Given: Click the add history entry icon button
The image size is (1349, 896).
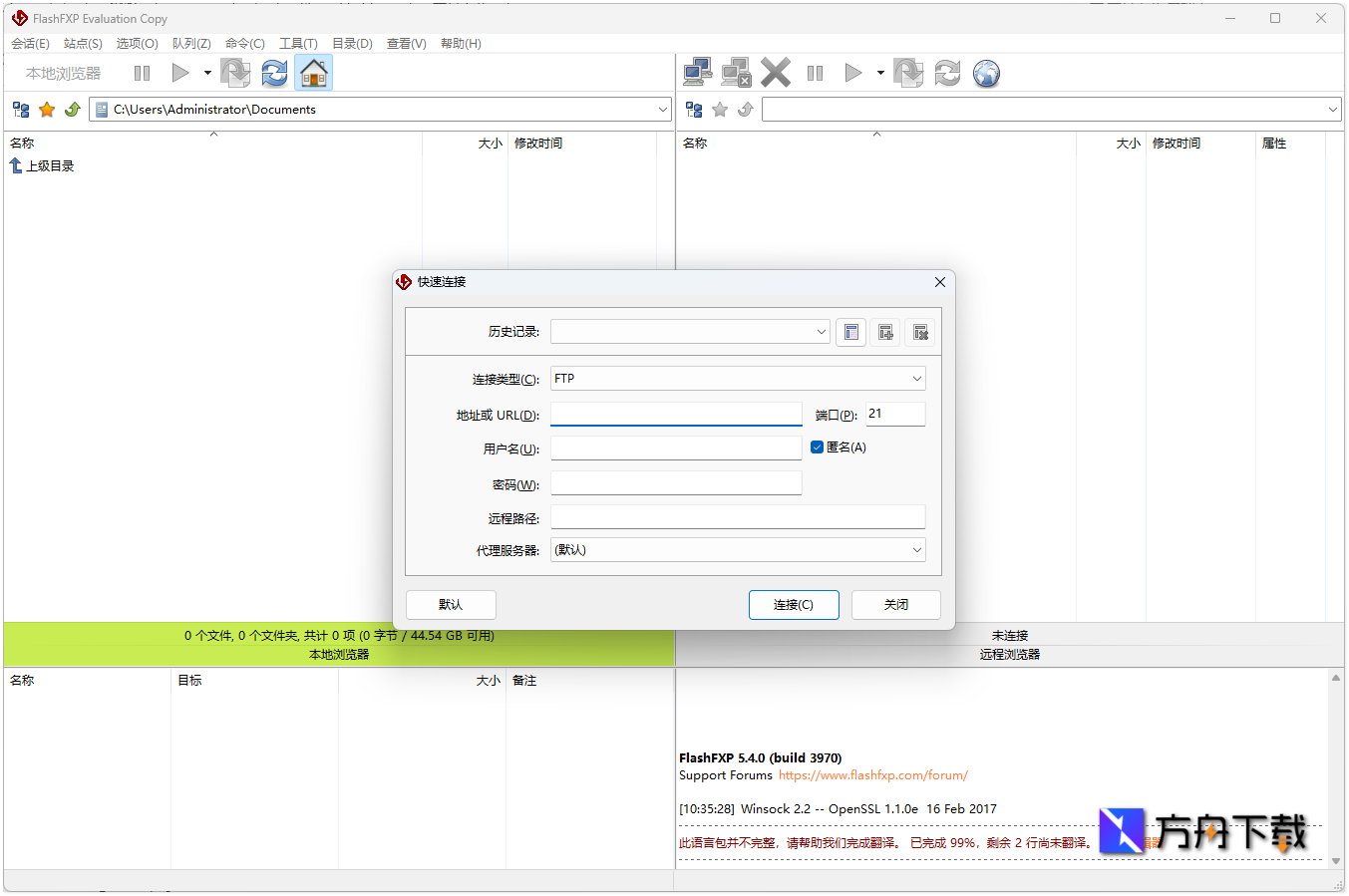Looking at the screenshot, I should click(885, 332).
